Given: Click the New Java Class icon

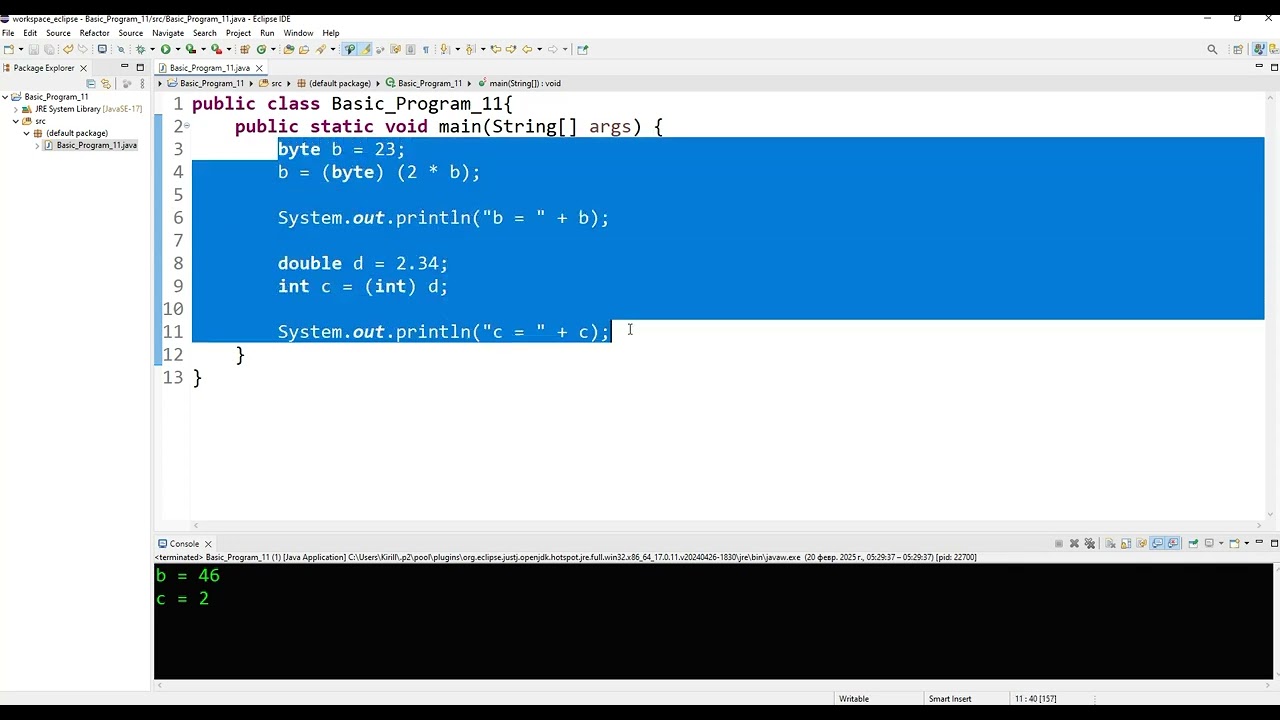Looking at the screenshot, I should (x=261, y=49).
